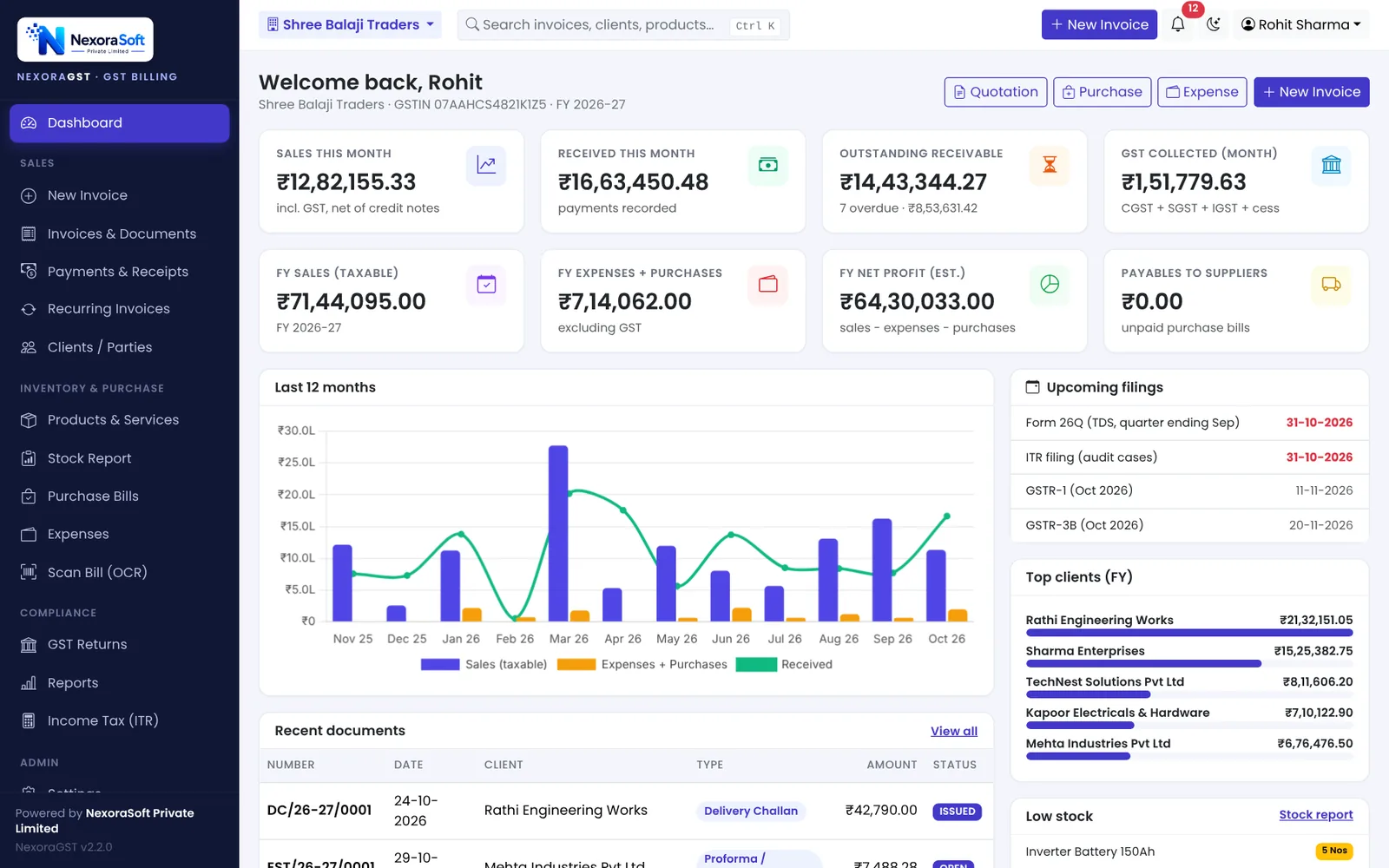Click View all recent documents link
Image resolution: width=1389 pixels, height=868 pixels.
[x=954, y=731]
